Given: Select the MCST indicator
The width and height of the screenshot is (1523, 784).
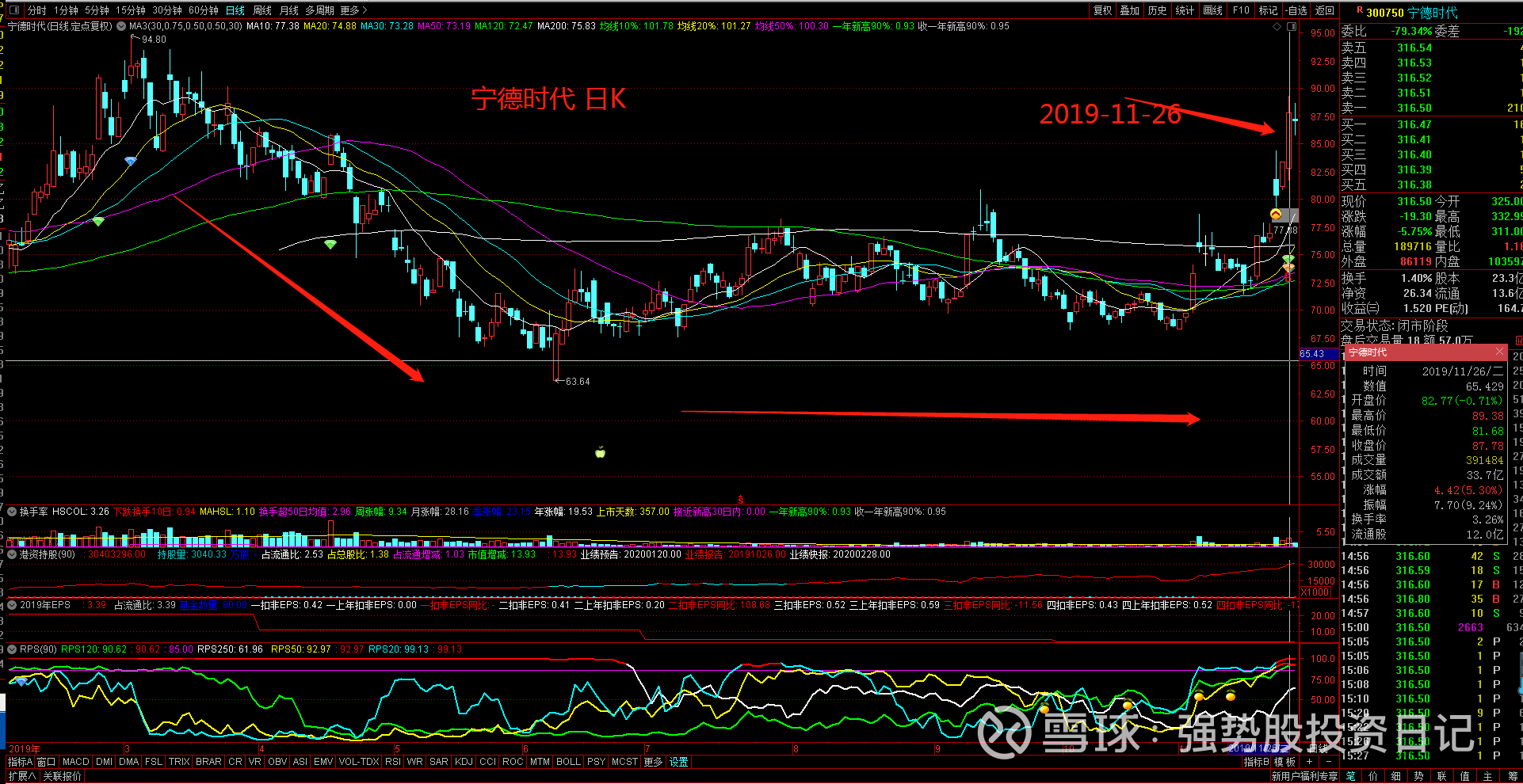Looking at the screenshot, I should (x=624, y=762).
